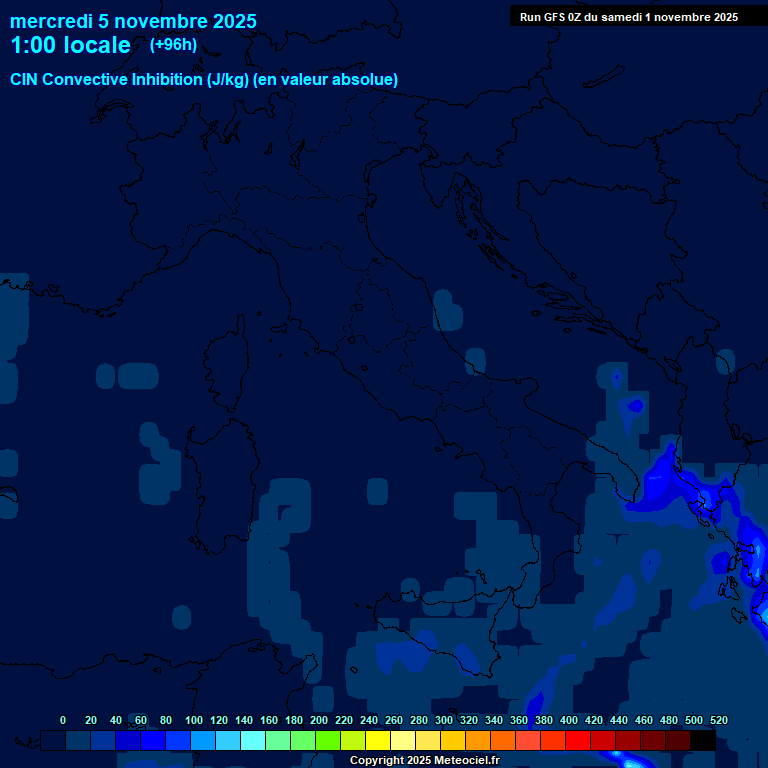Click the '100' value on the legend scale
This screenshot has width=768, height=768.
pyautogui.click(x=194, y=720)
